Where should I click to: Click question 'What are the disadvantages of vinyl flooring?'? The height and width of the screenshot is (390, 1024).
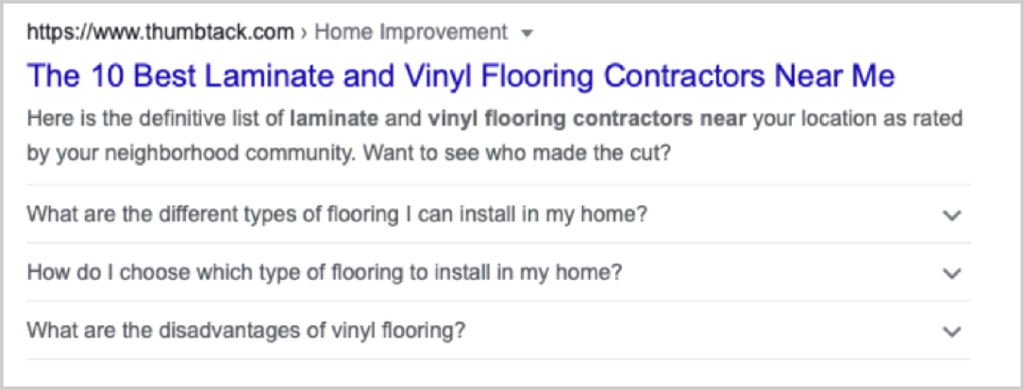246,329
